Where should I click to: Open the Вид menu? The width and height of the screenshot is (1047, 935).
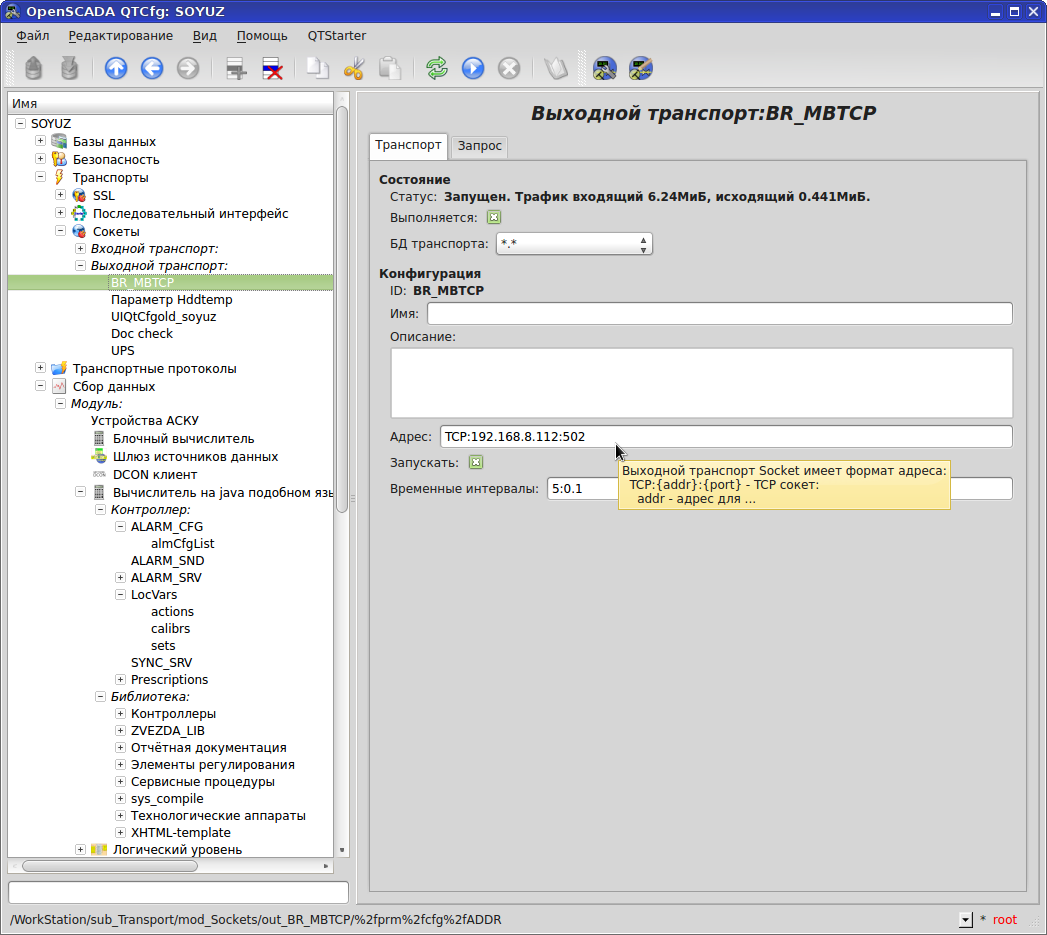click(x=204, y=35)
